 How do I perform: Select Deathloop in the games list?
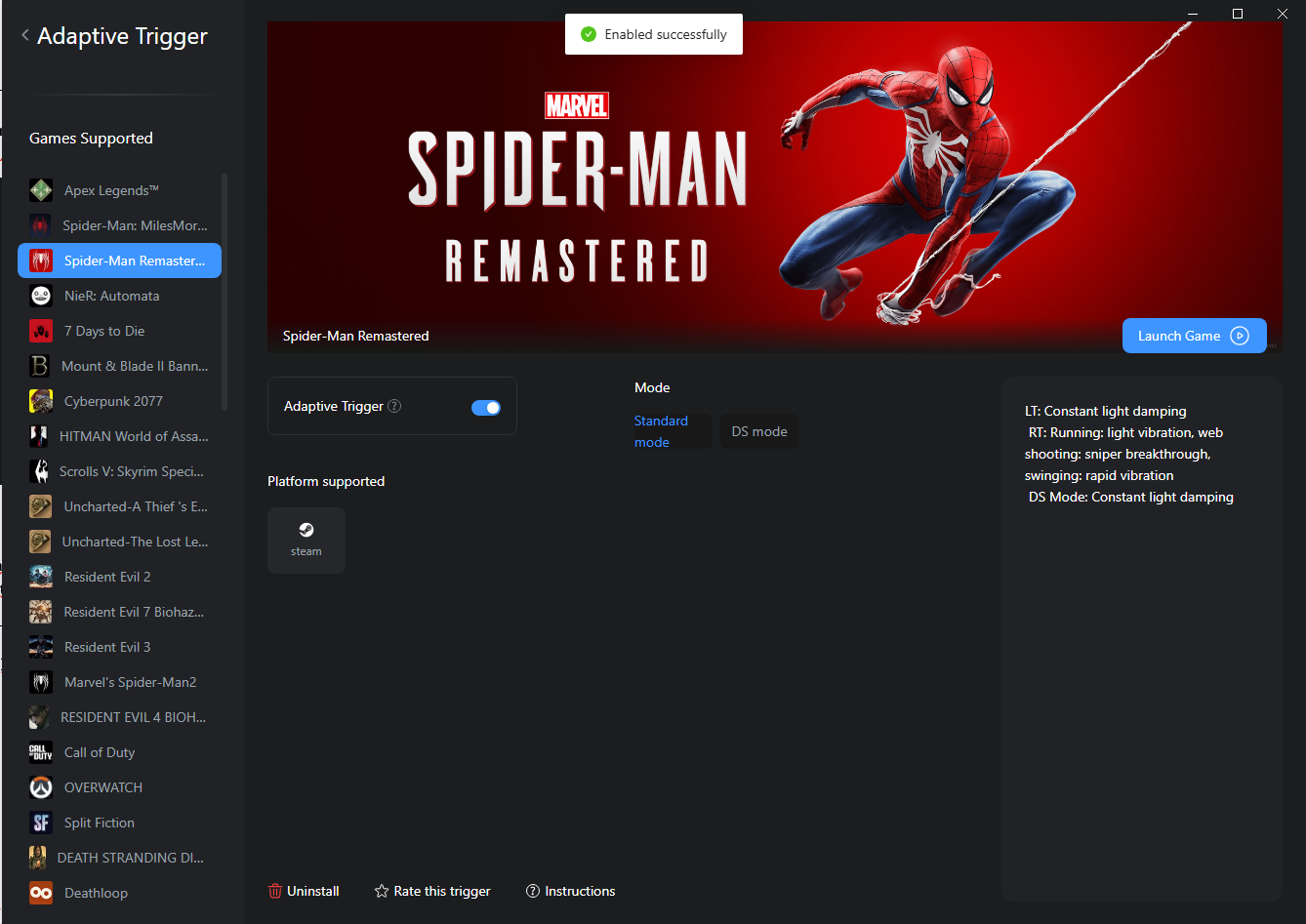click(119, 893)
